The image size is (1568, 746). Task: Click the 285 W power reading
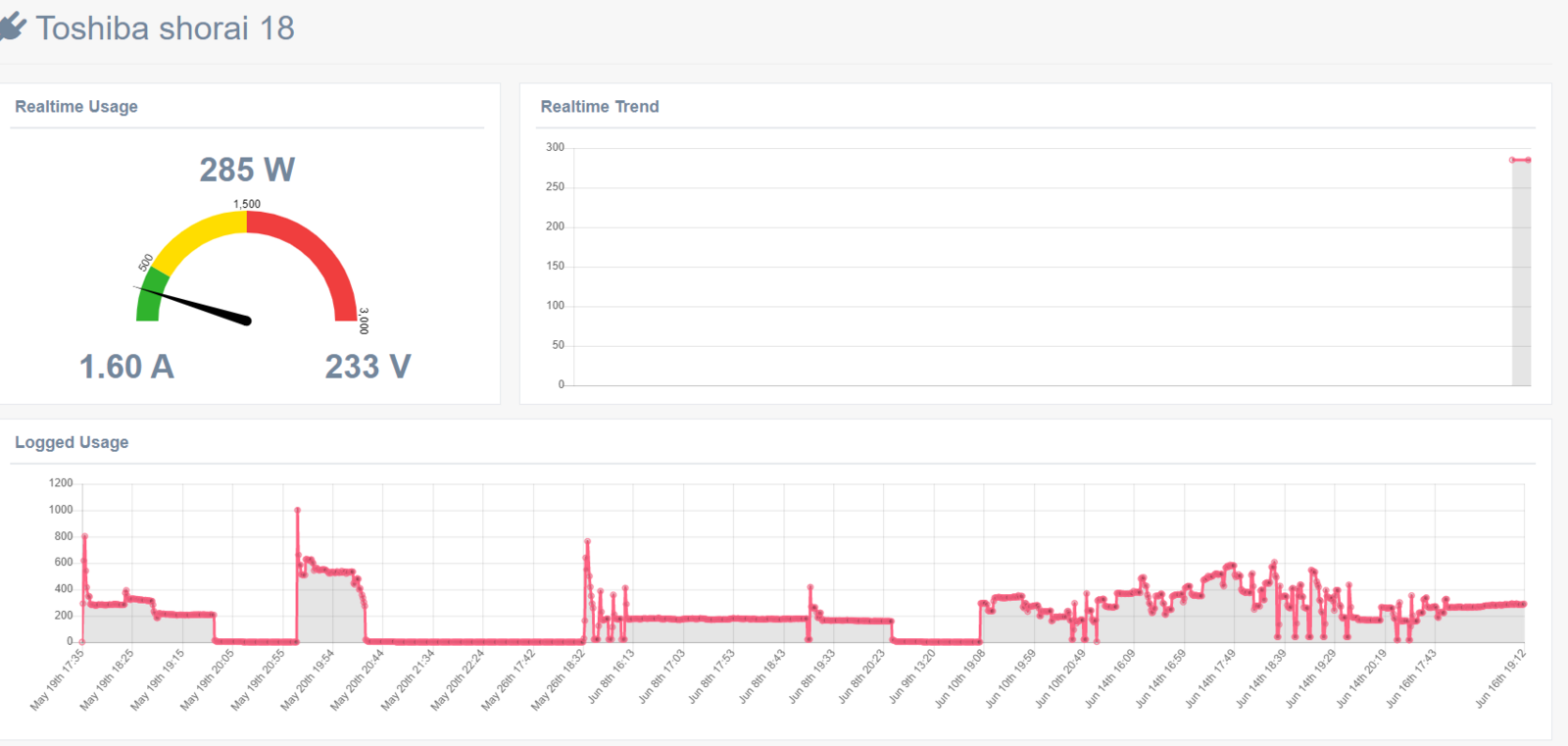tap(247, 170)
